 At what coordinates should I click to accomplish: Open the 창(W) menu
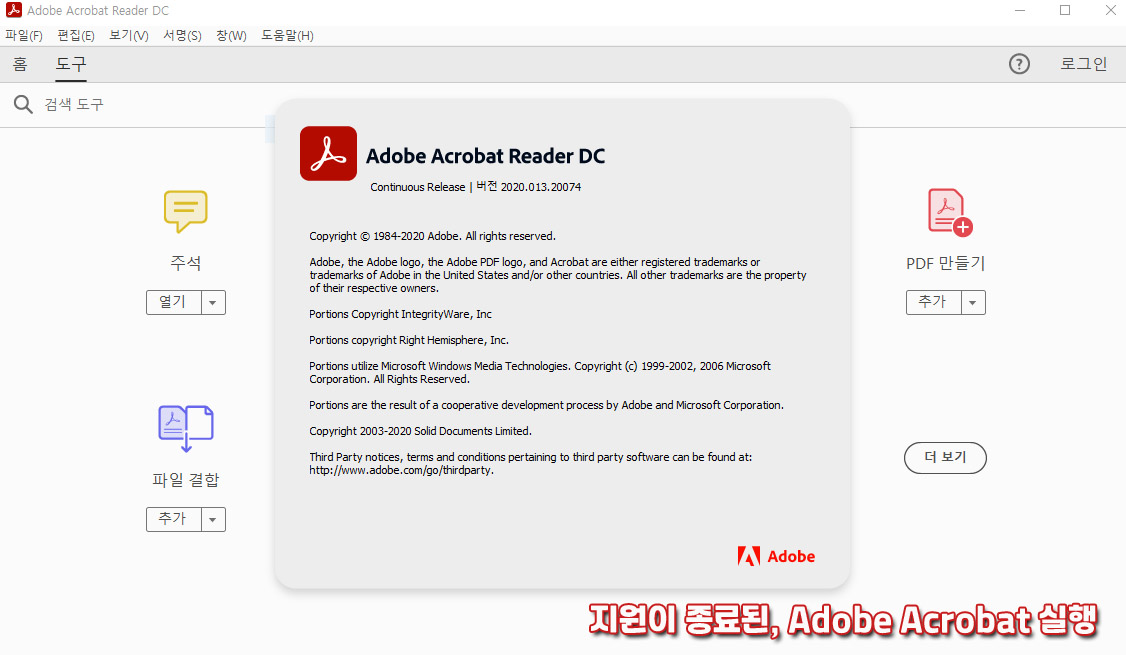pos(231,35)
